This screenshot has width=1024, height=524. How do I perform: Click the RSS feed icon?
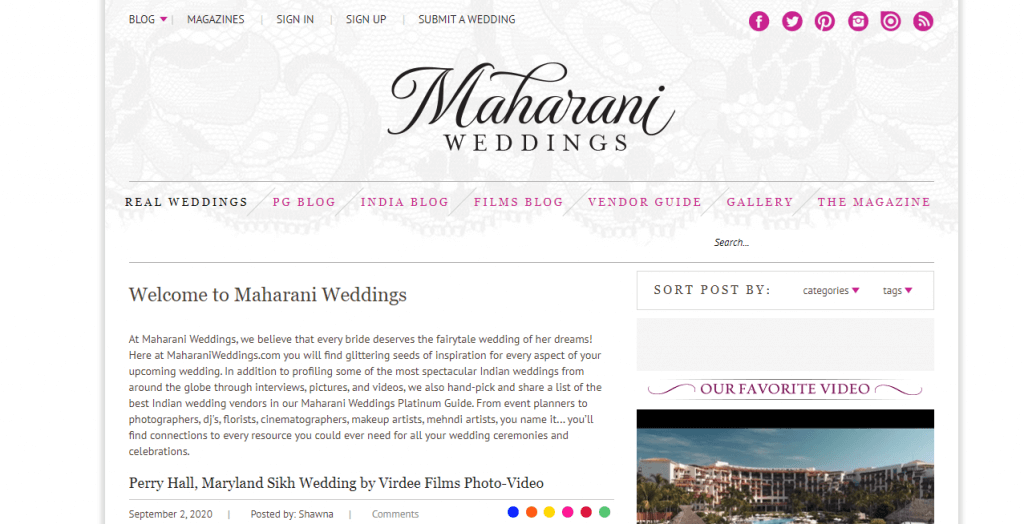(923, 22)
